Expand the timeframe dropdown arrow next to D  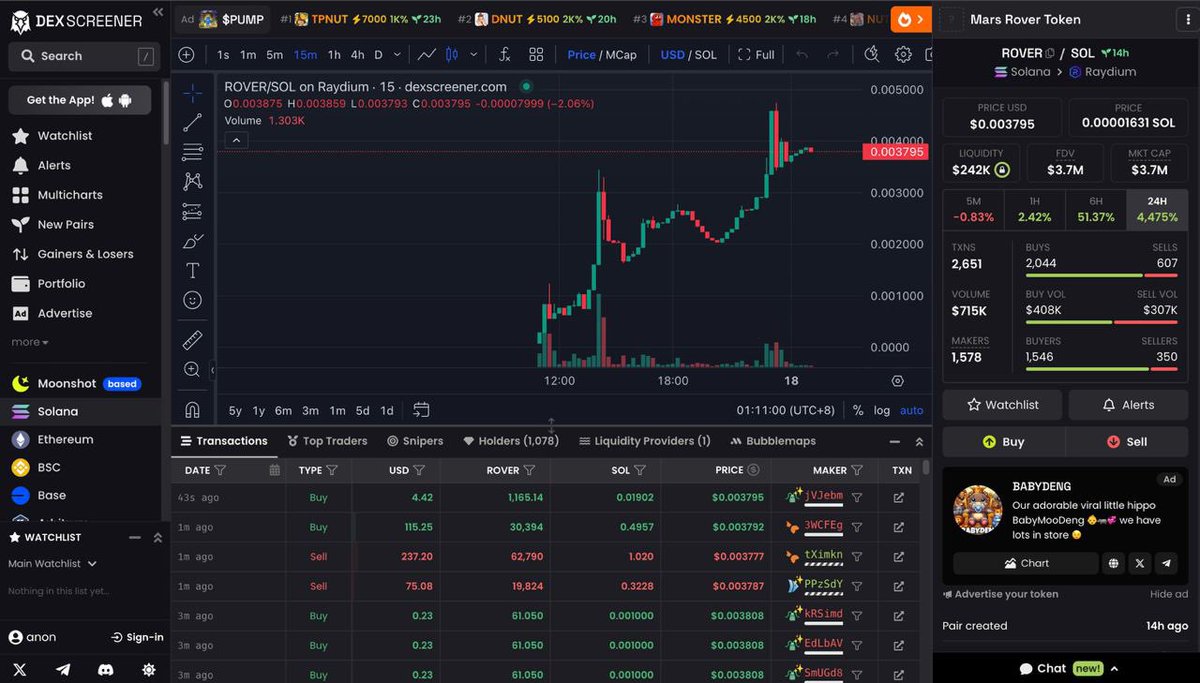398,55
